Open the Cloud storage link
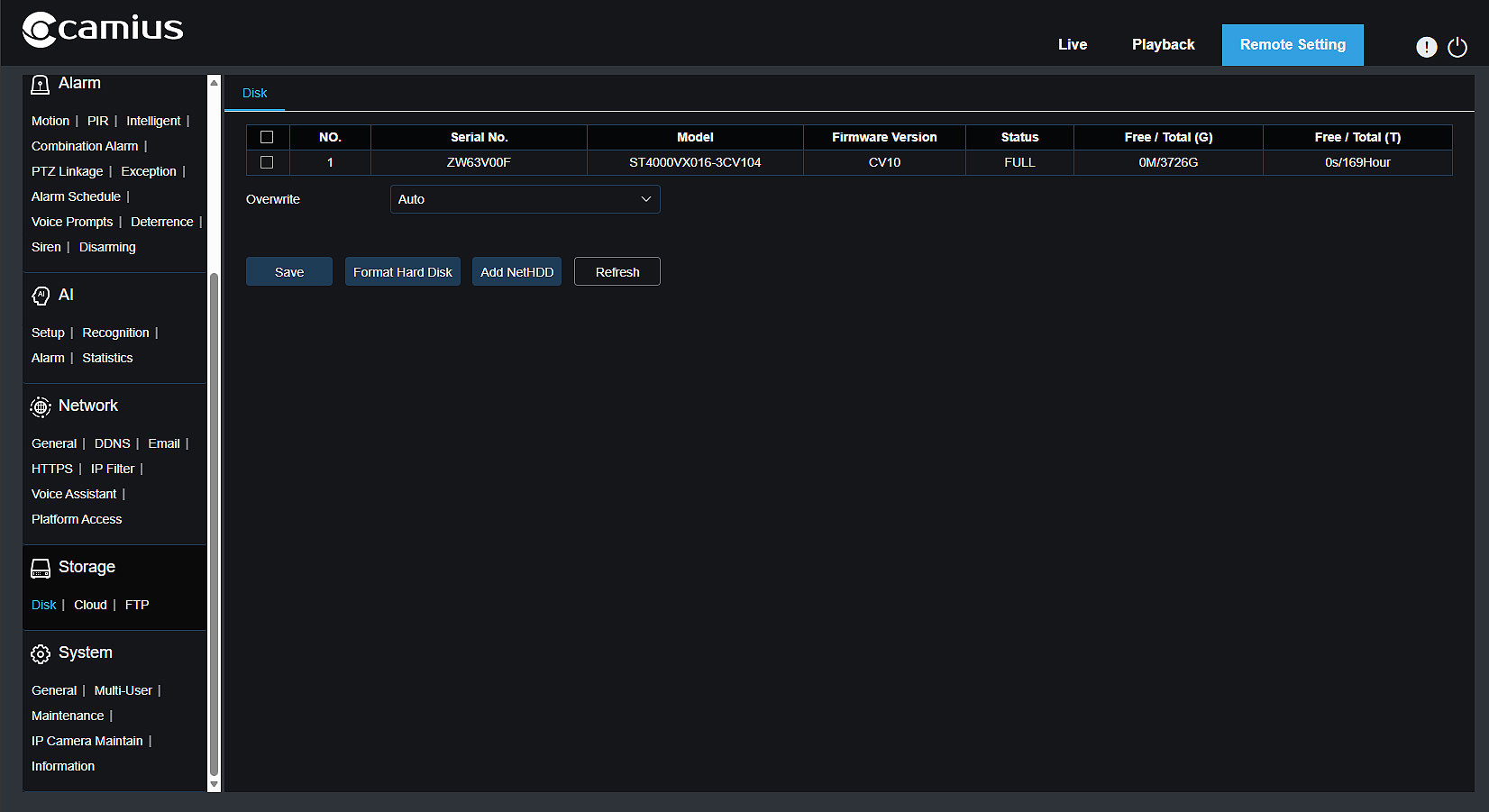The image size is (1489, 812). click(x=90, y=605)
